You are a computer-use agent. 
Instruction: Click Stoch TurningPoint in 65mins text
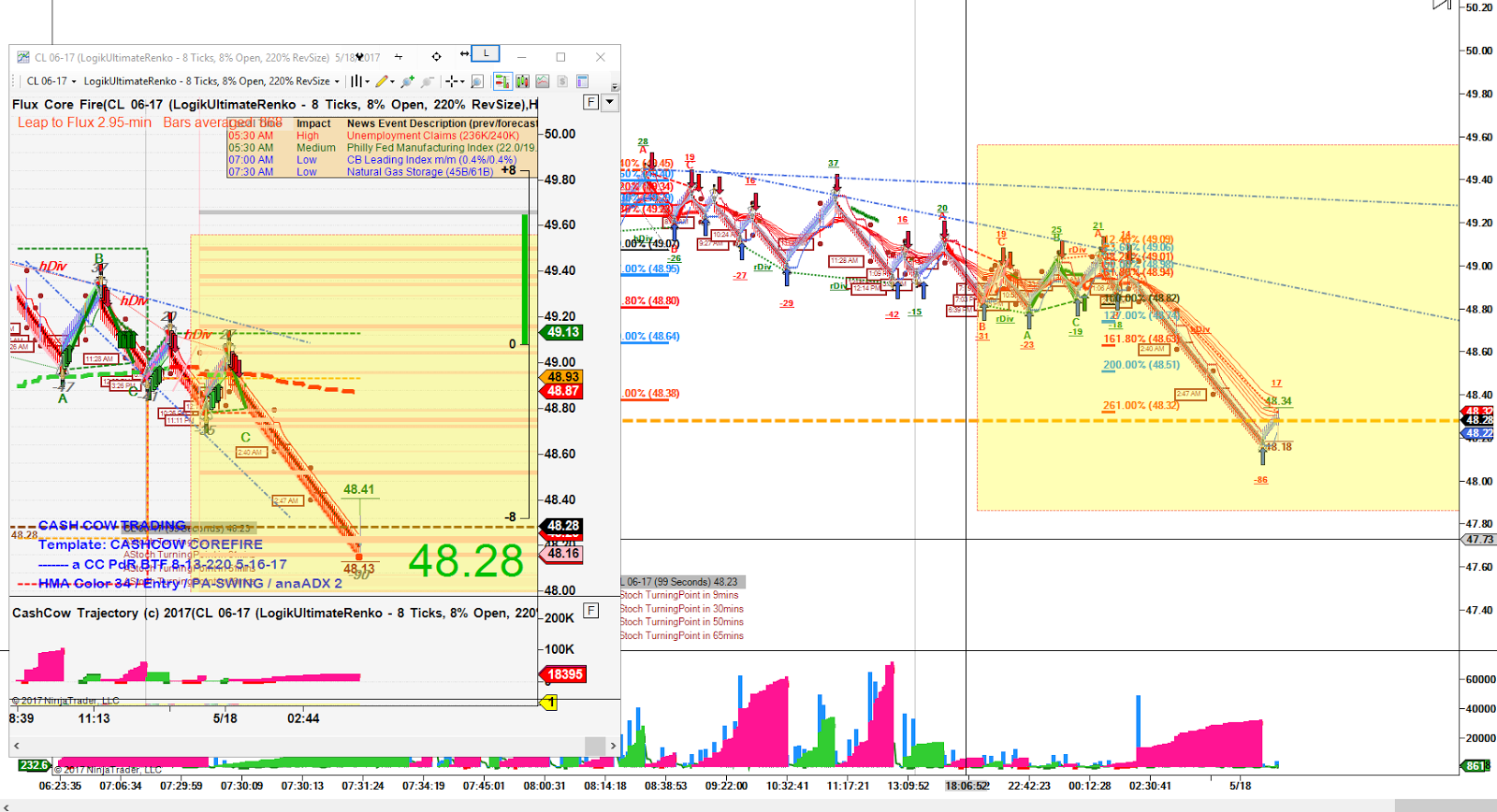682,635
